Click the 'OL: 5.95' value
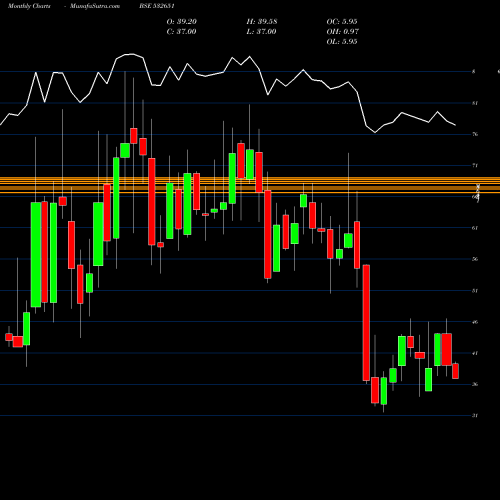Screen dimensions: 500x500 tap(342, 42)
